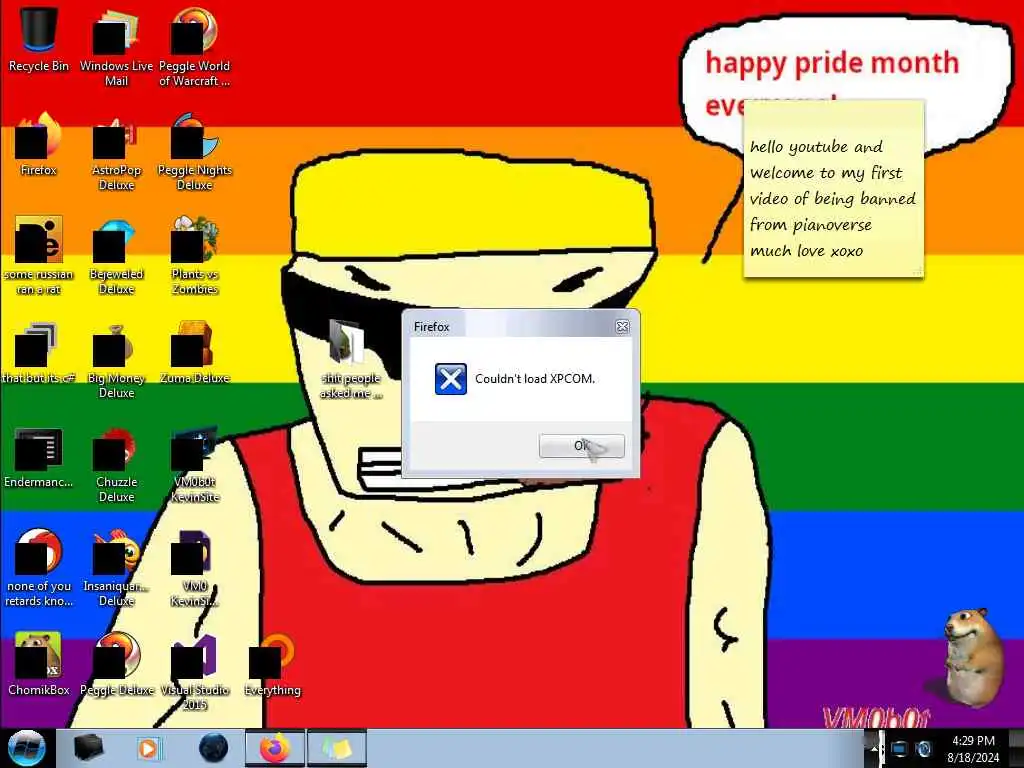
Task: Open the Windows Start menu orb
Action: point(26,748)
